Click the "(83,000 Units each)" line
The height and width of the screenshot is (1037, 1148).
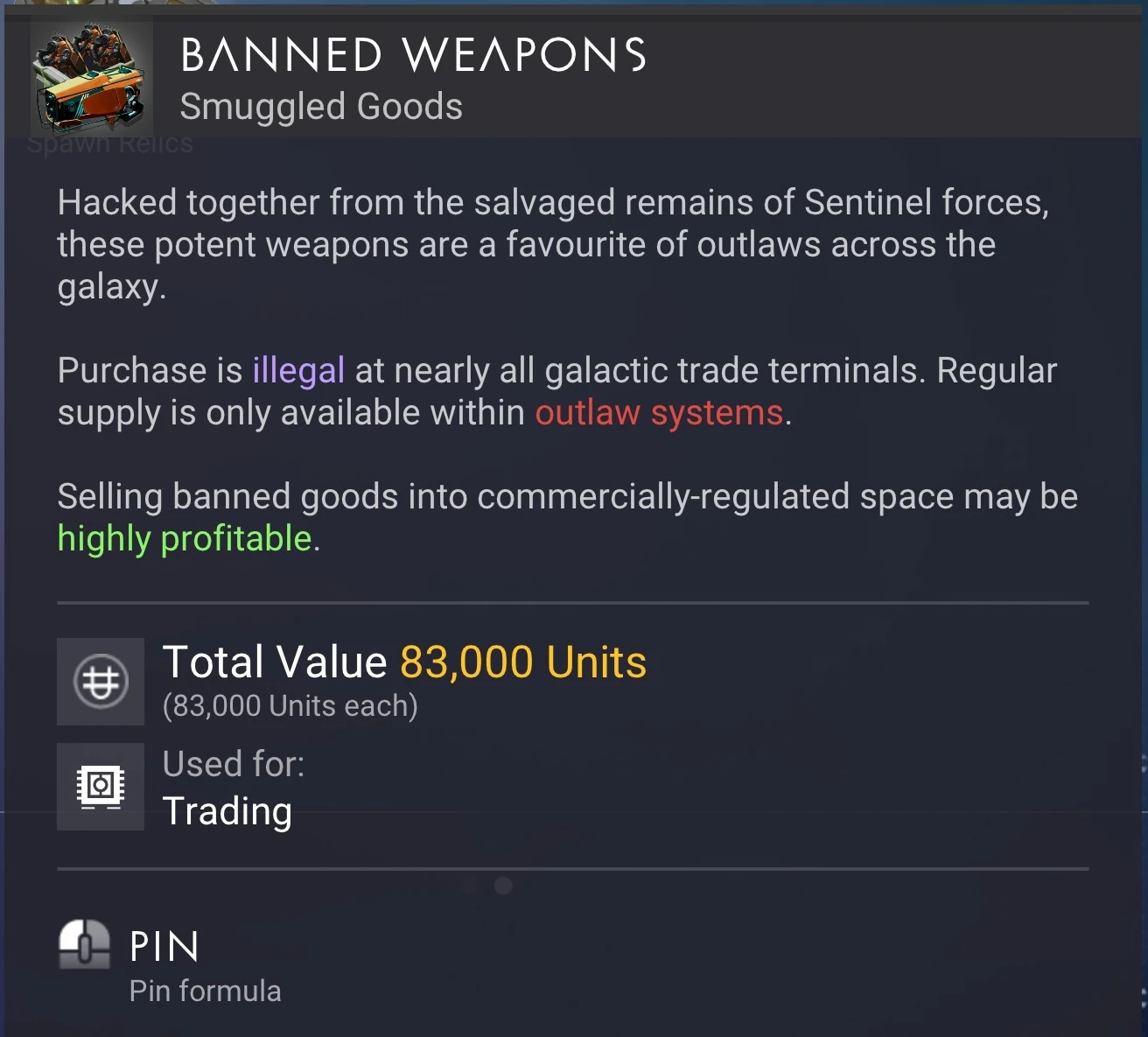290,705
